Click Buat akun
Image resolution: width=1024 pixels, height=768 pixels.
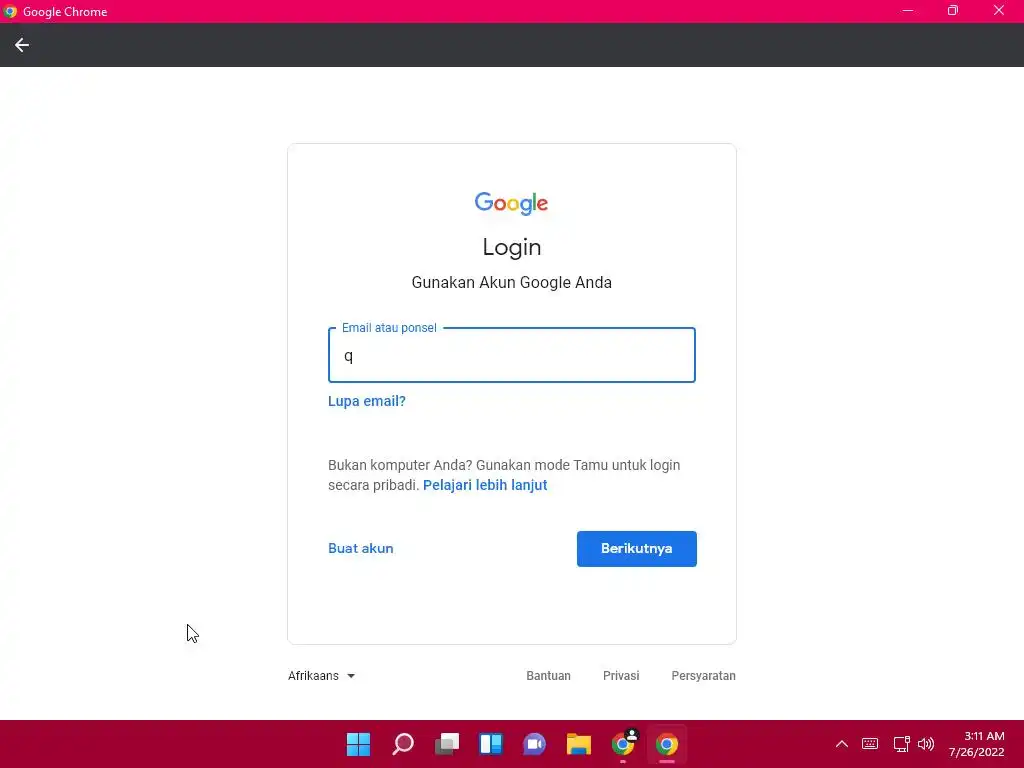[360, 549]
